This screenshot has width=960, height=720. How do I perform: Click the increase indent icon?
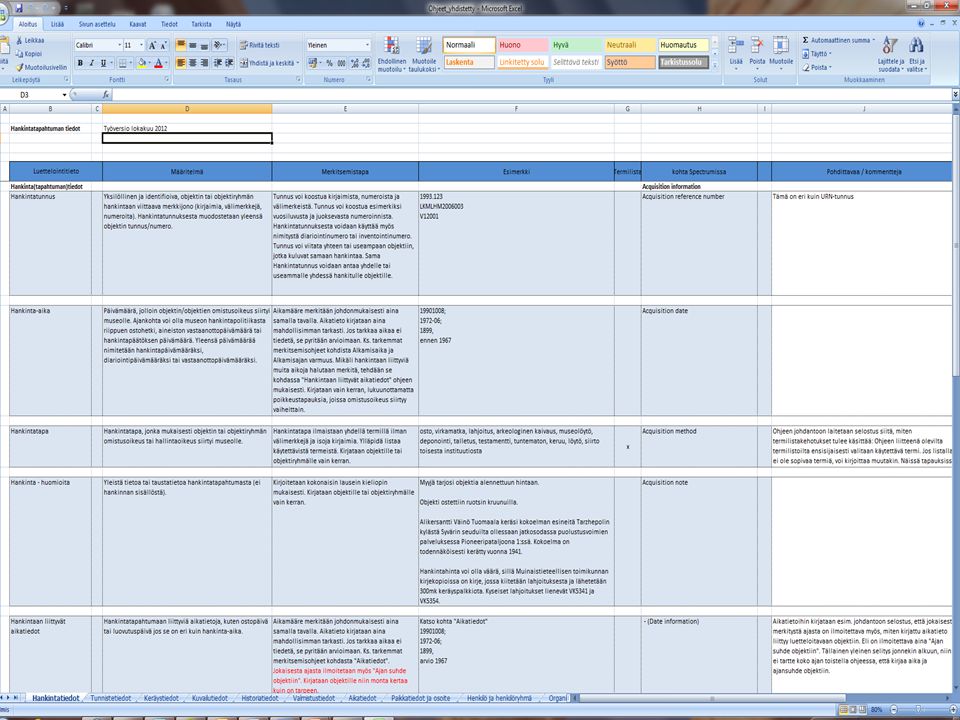230,63
